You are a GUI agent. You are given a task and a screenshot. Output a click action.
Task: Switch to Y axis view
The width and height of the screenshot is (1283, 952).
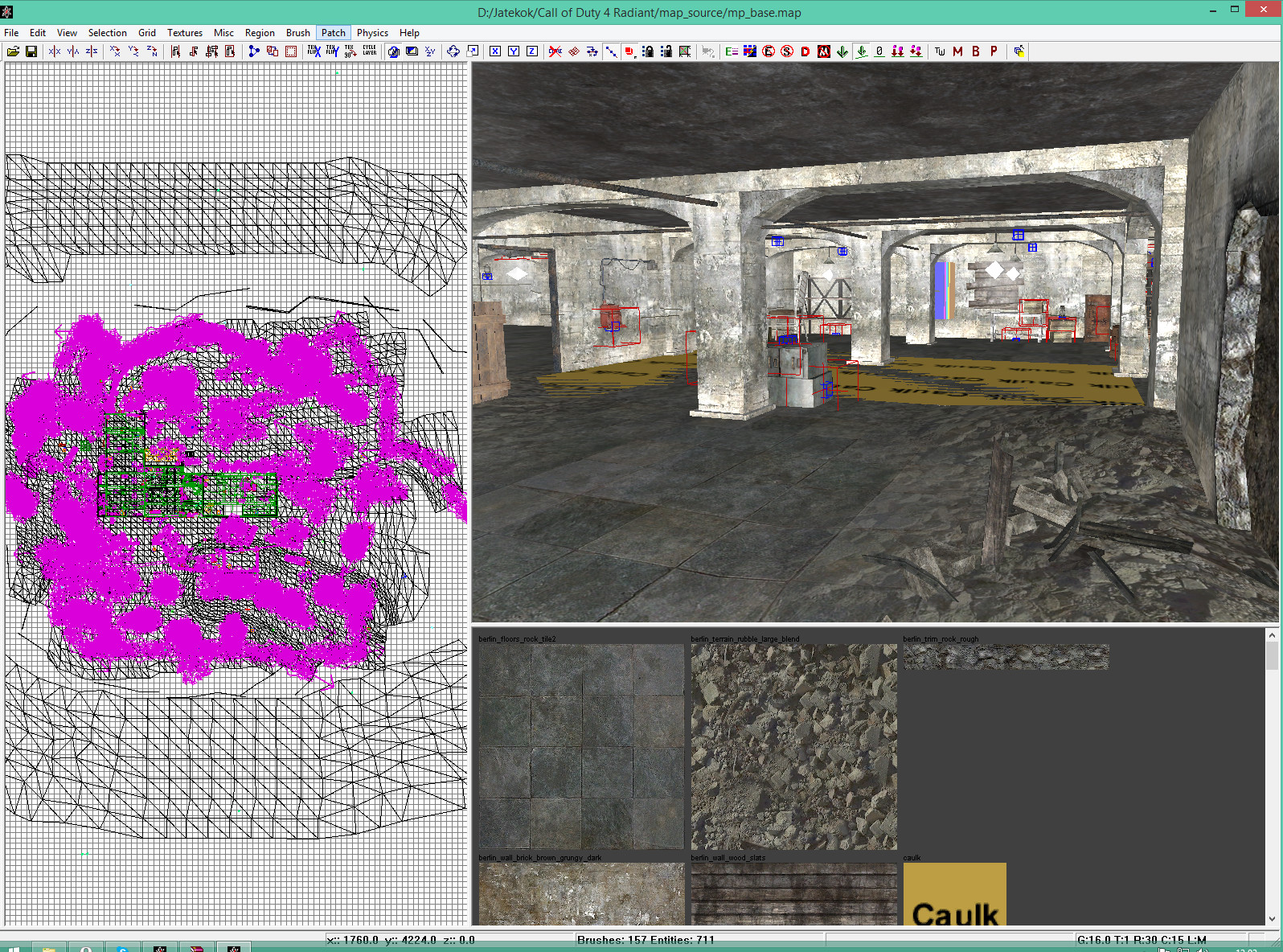click(x=514, y=51)
